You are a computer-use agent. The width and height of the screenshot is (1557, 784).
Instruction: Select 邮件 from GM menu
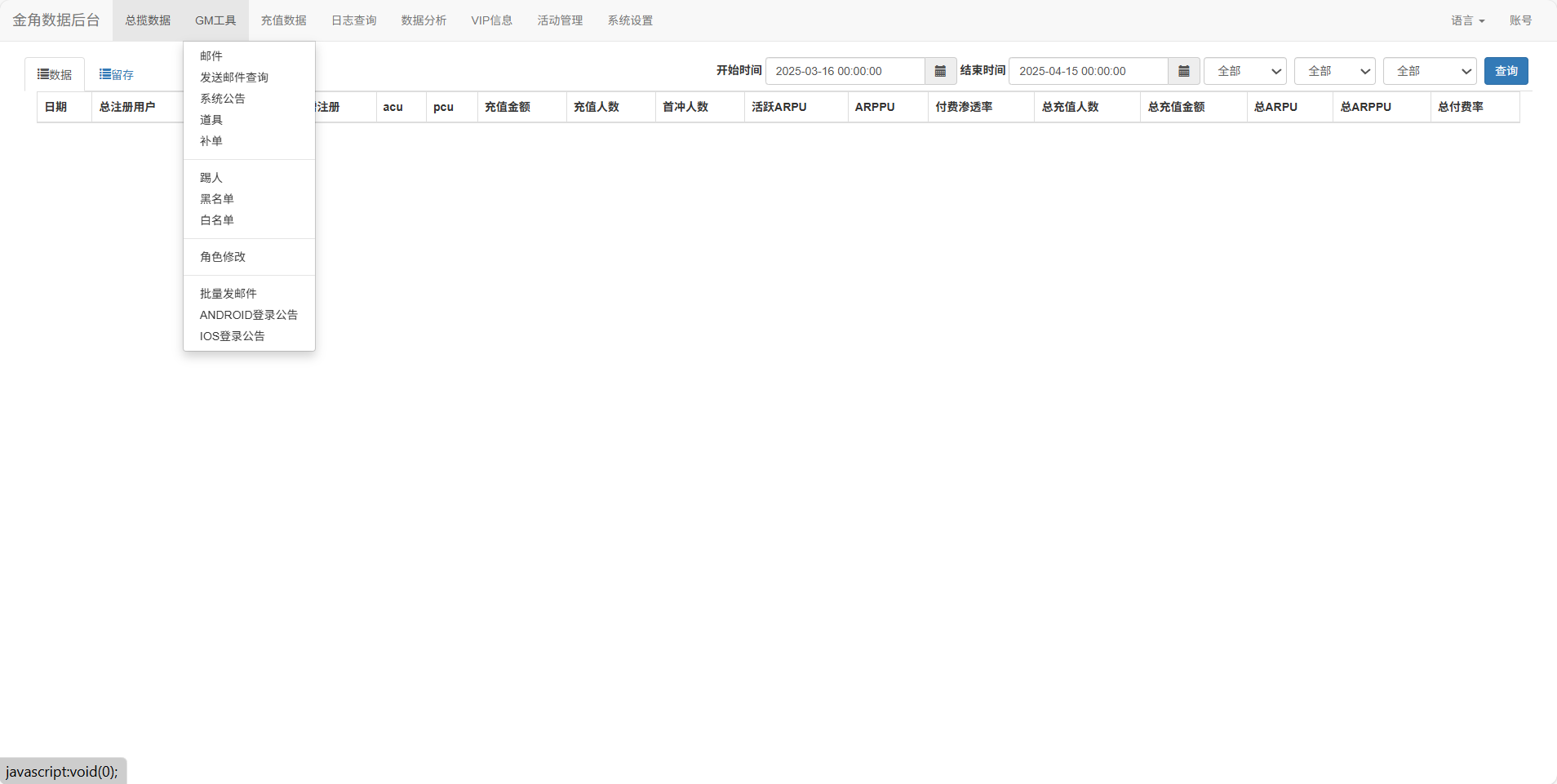(249, 55)
